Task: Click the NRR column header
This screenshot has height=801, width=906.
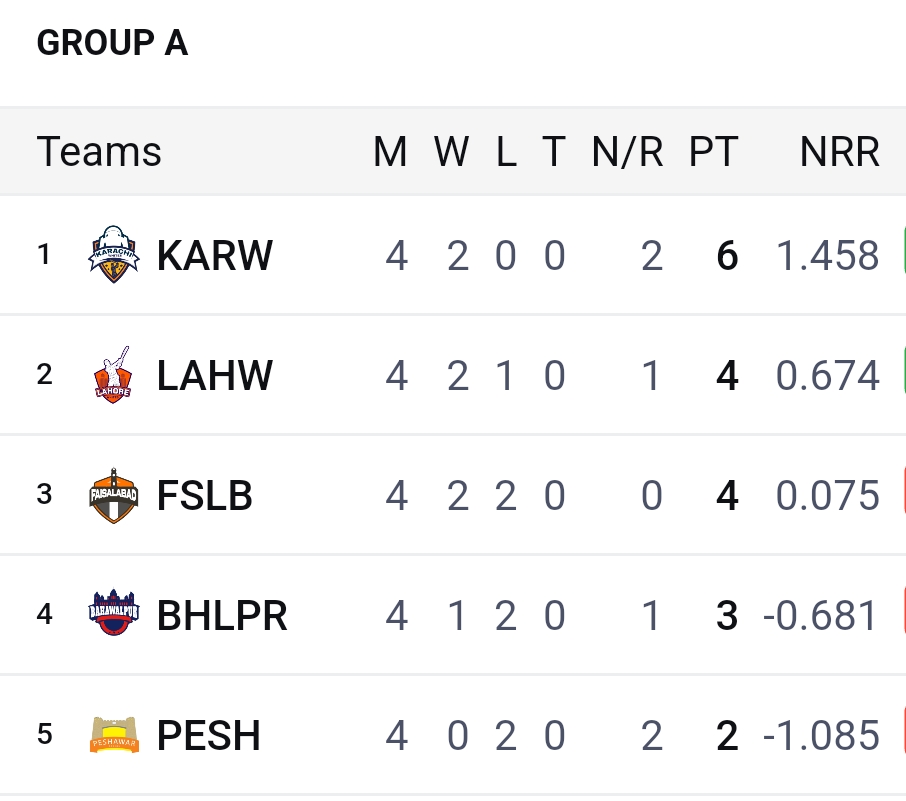Action: pyautogui.click(x=839, y=152)
